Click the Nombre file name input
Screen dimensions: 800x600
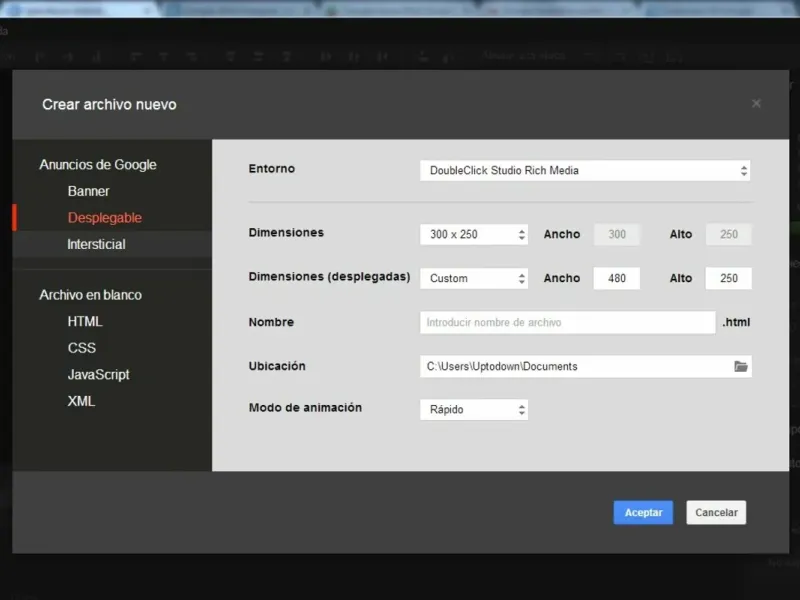[567, 322]
